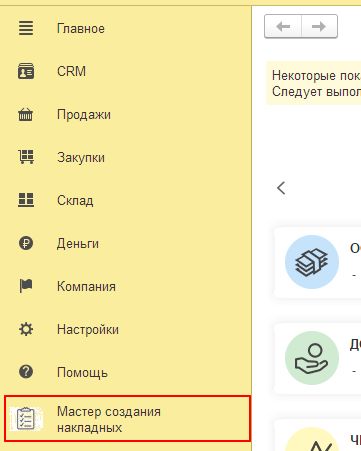Image resolution: width=361 pixels, height=451 pixels.
Task: Click the Компания flag icon
Action: (x=26, y=286)
